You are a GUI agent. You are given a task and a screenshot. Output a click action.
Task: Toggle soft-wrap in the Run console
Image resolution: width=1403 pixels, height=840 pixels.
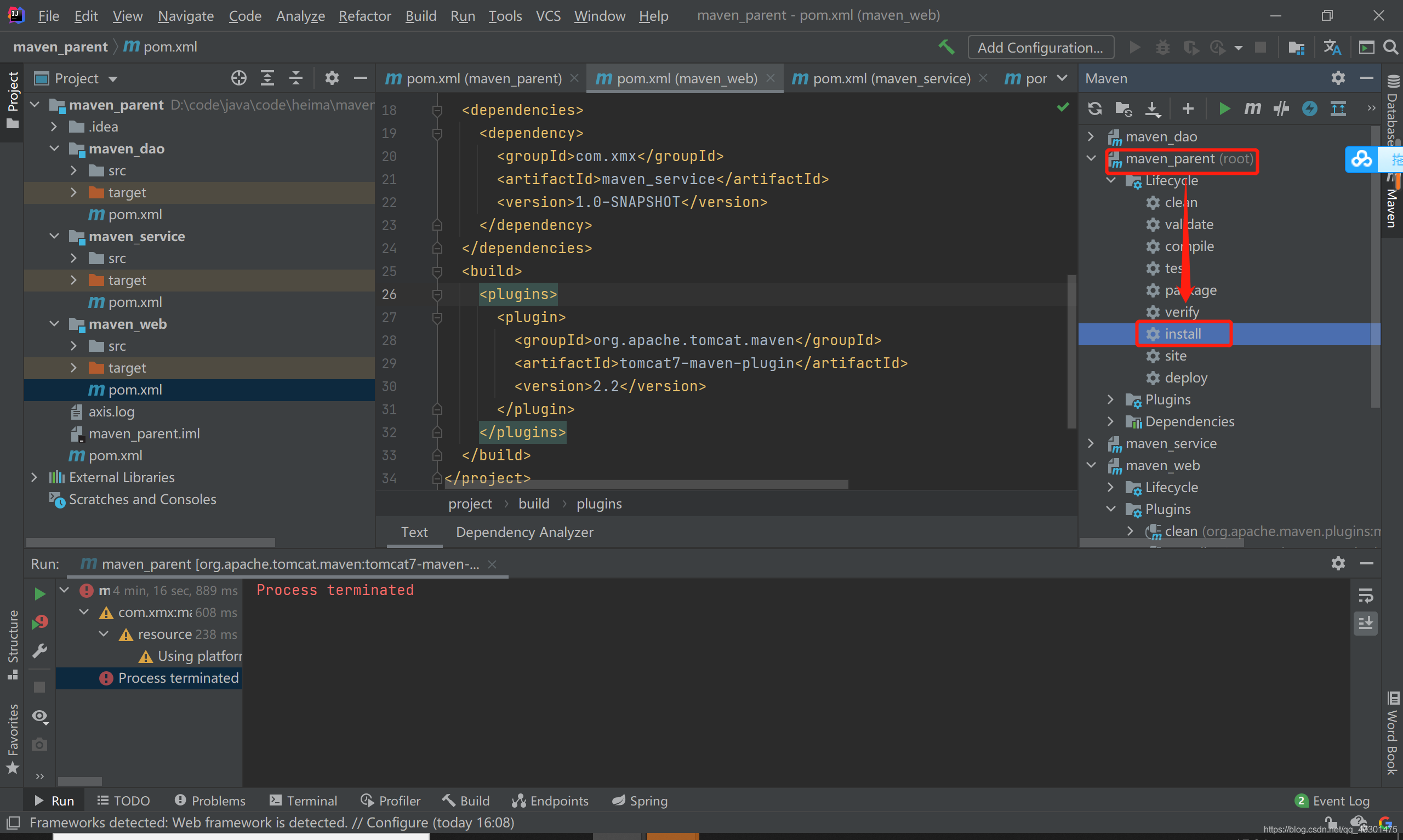(x=1365, y=596)
